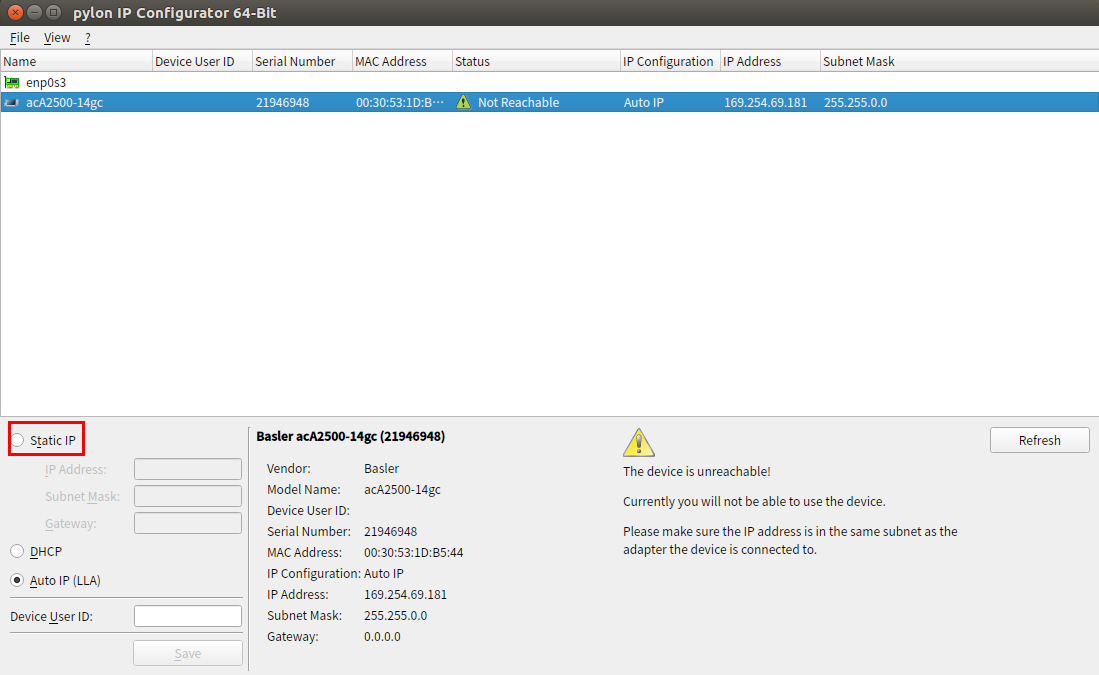The image size is (1099, 675).
Task: Click the full MAC address 00:30:53:1D:B5:44
Action: pos(414,552)
